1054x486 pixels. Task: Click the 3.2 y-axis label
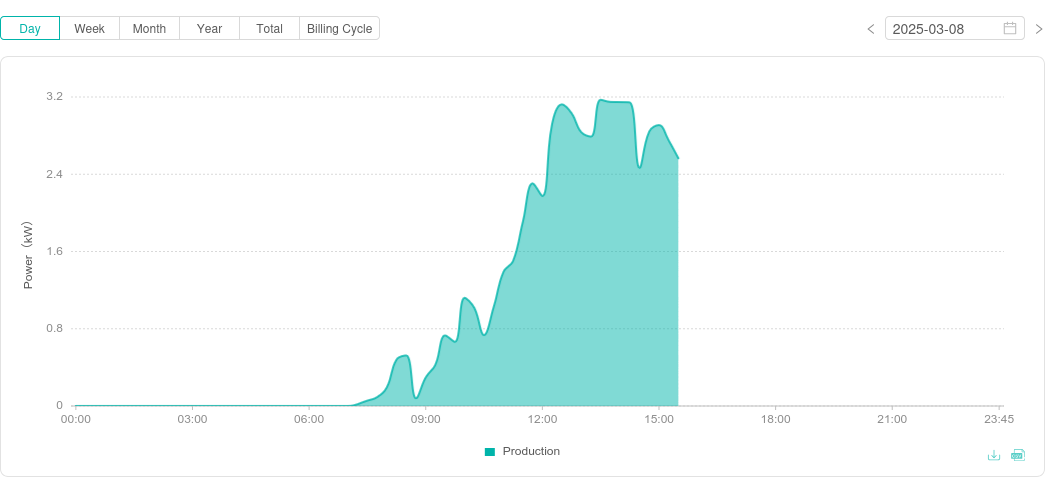[54, 96]
